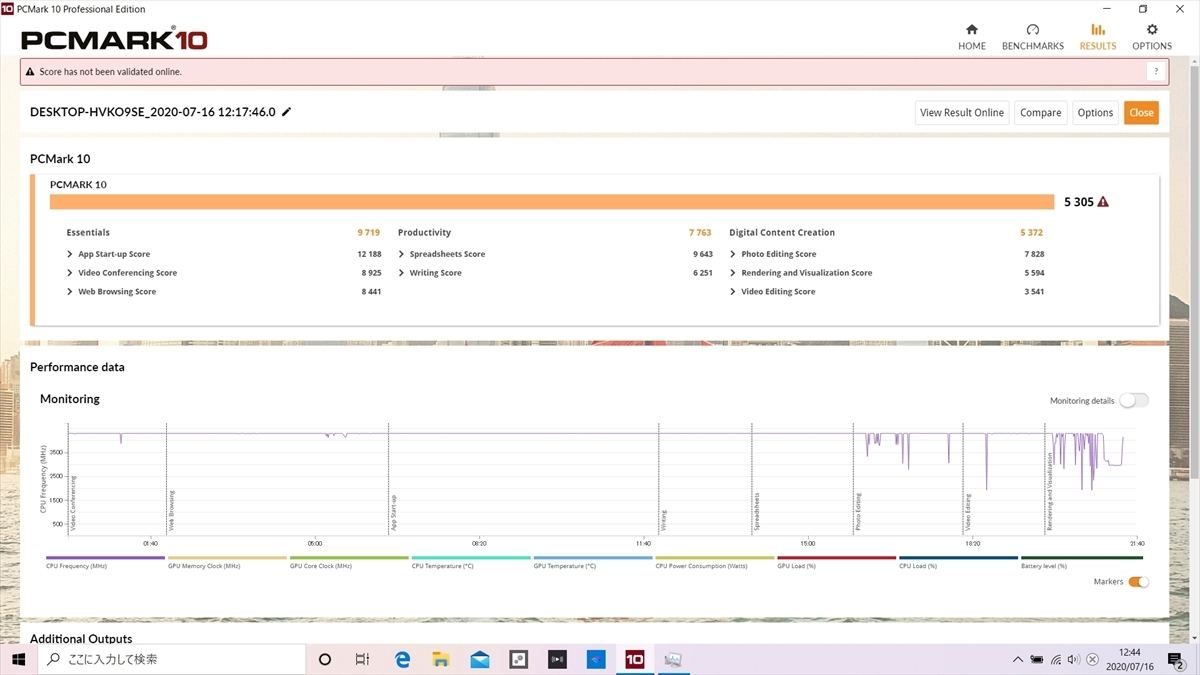Click the Photo Editing marker in chart
Image resolution: width=1200 pixels, height=675 pixels.
point(858,511)
